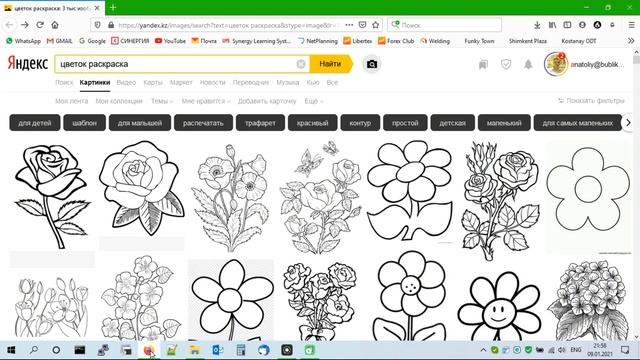Click the shield protection icon in the Yandex header

[506, 64]
